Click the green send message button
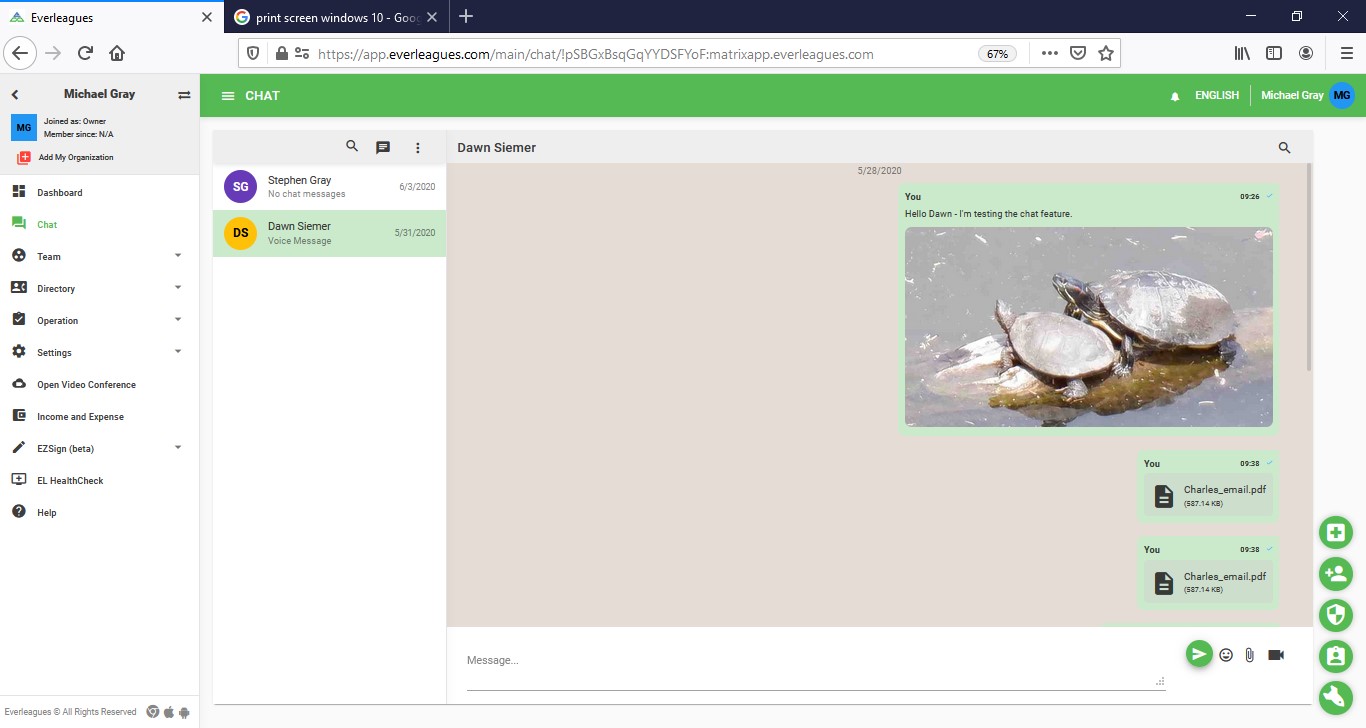Viewport: 1366px width, 728px height. click(1198, 654)
